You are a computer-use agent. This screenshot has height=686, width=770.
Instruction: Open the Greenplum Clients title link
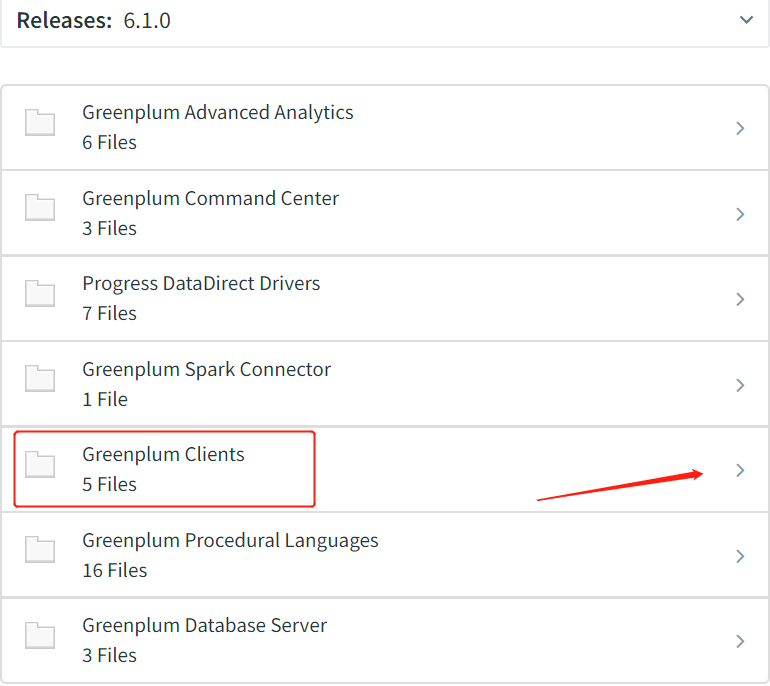[163, 455]
